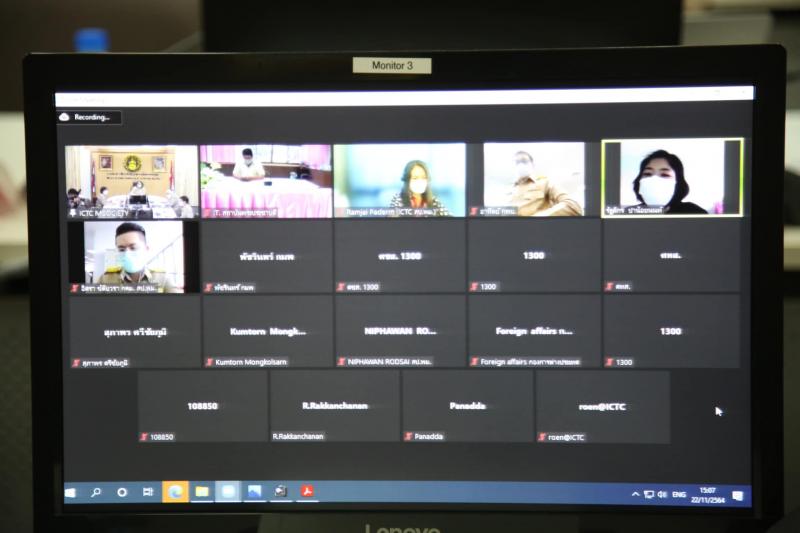
Task: Click muted mic icon on Foreign affairs label
Action: tap(474, 362)
